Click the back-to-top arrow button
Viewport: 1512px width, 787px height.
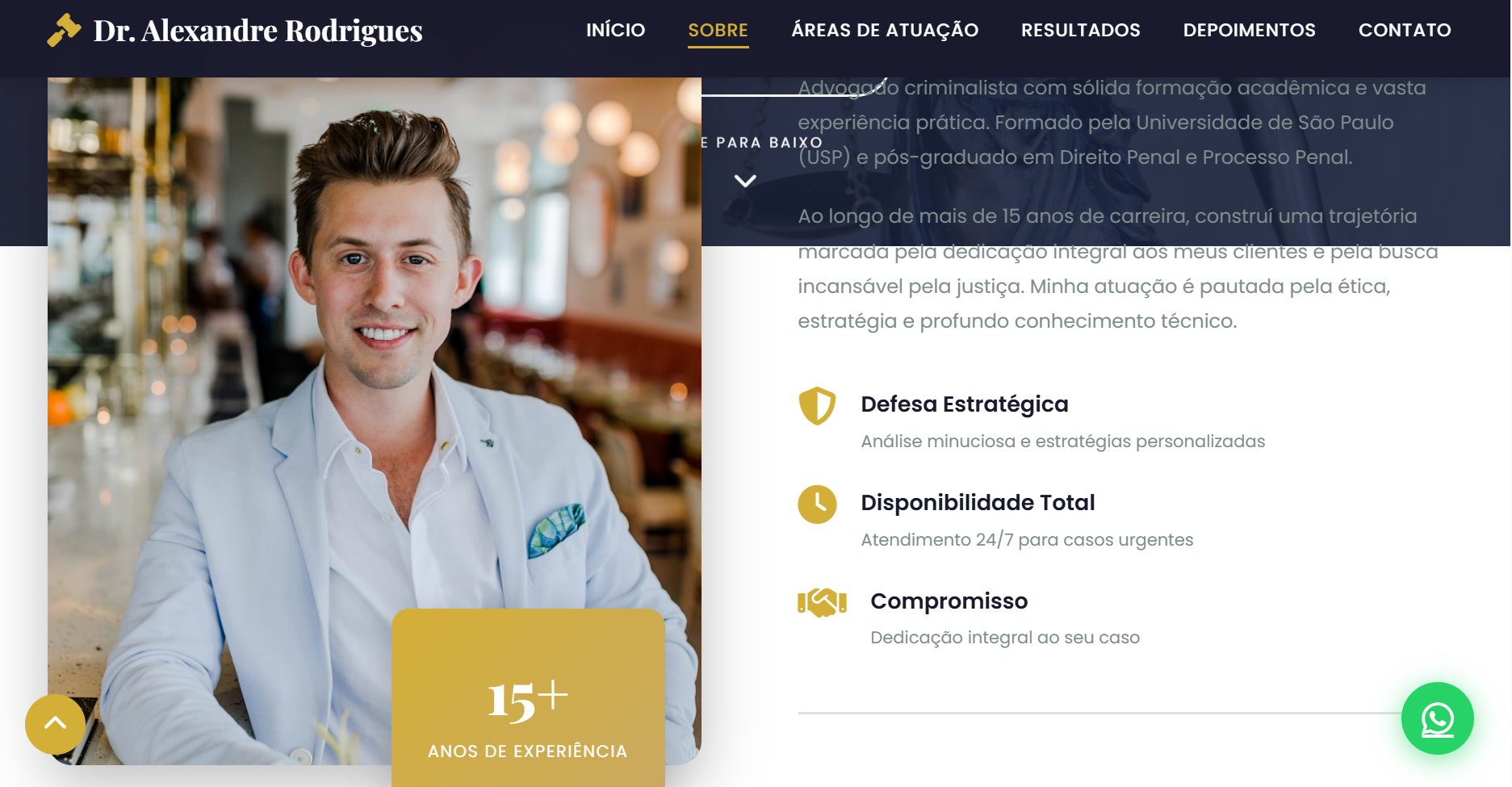(x=55, y=724)
